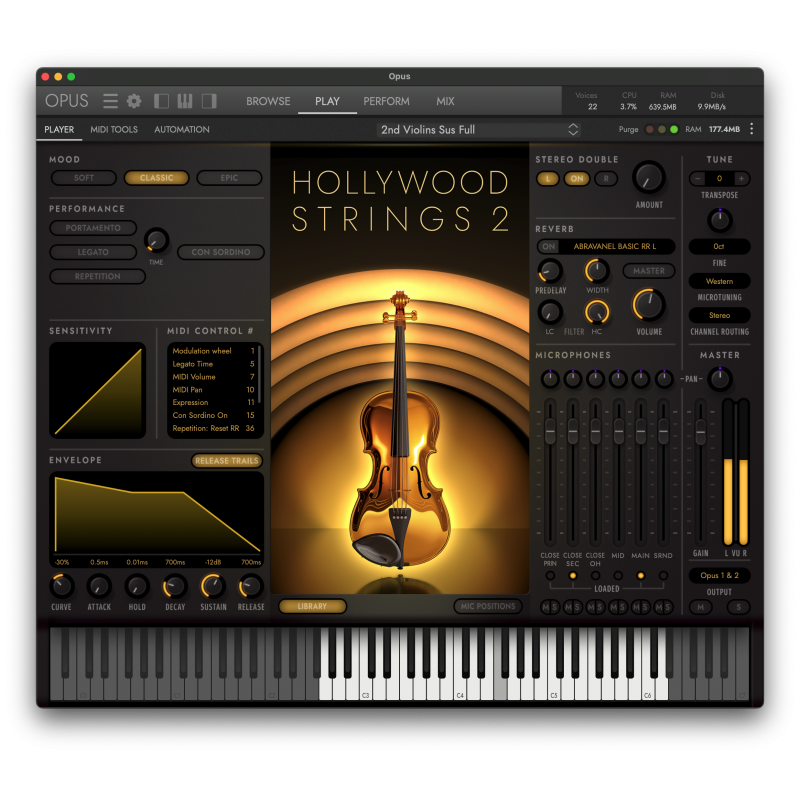The width and height of the screenshot is (800, 800).
Task: Click the reverb Predelay knob
Action: 550,271
